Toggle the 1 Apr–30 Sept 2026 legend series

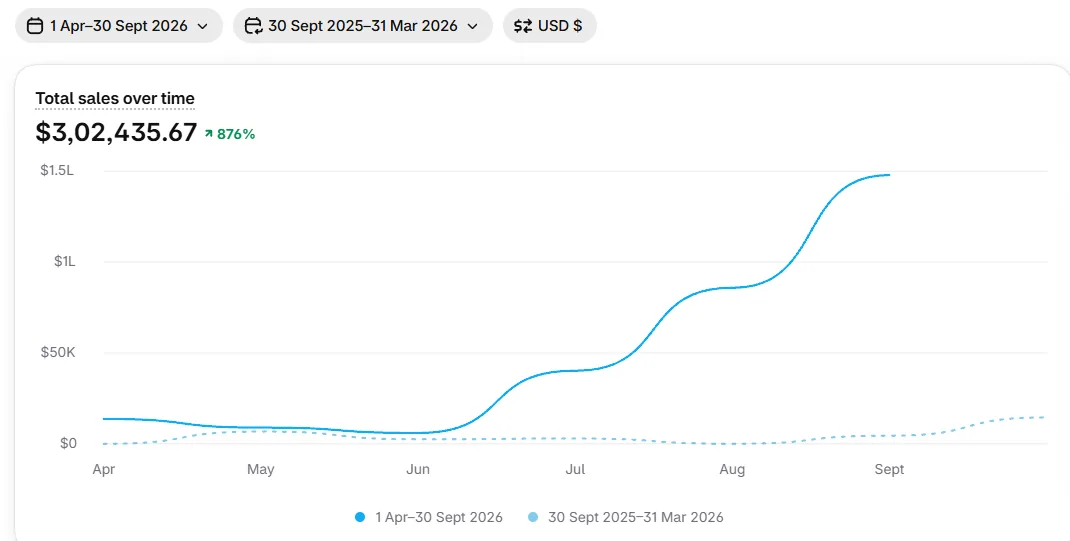coord(429,517)
